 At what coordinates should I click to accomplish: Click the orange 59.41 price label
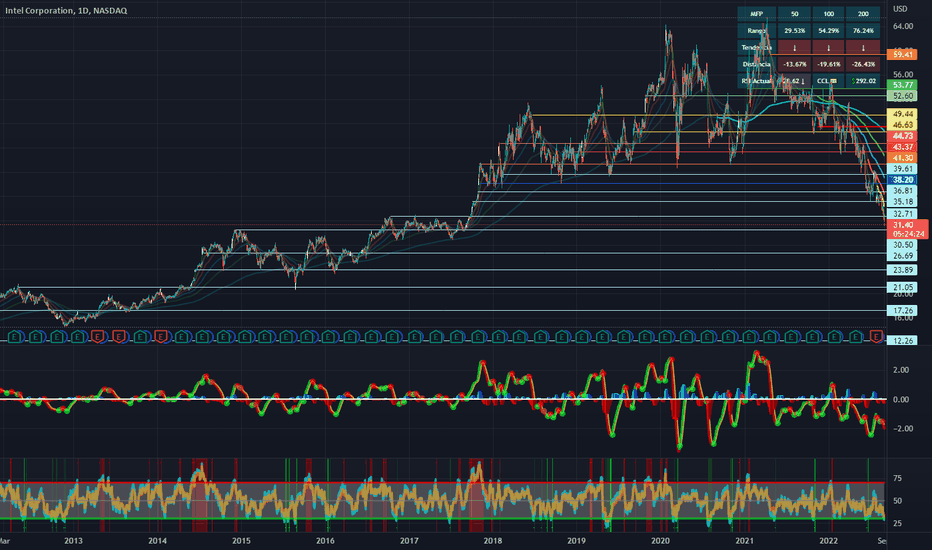[902, 54]
